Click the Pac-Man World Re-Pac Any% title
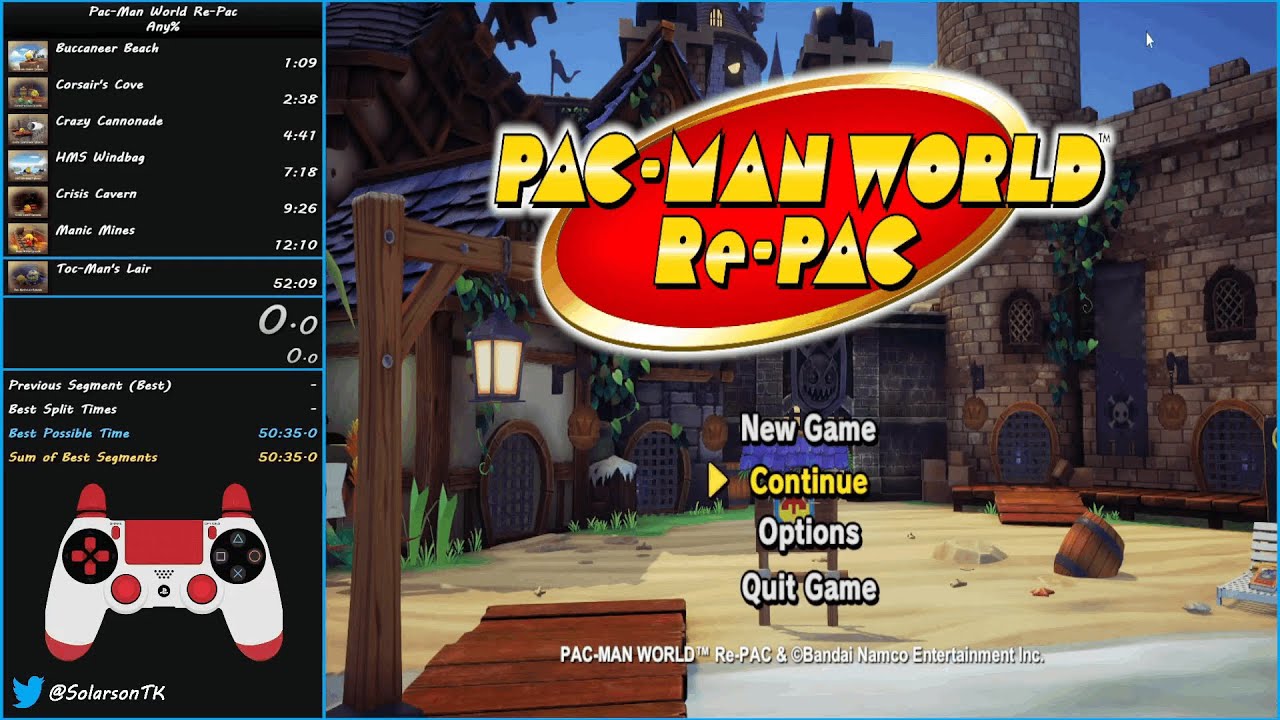Viewport: 1280px width, 720px height. point(163,19)
